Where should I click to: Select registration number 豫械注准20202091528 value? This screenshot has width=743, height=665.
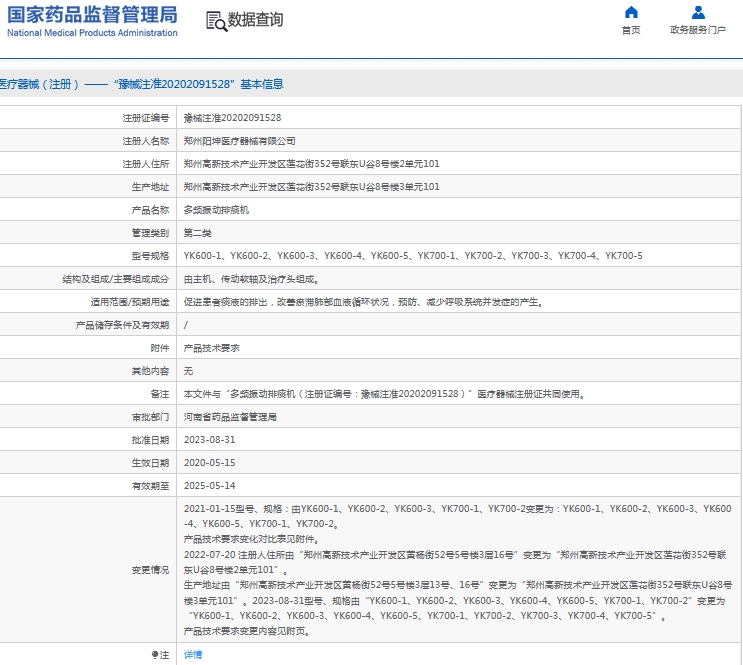(x=232, y=118)
